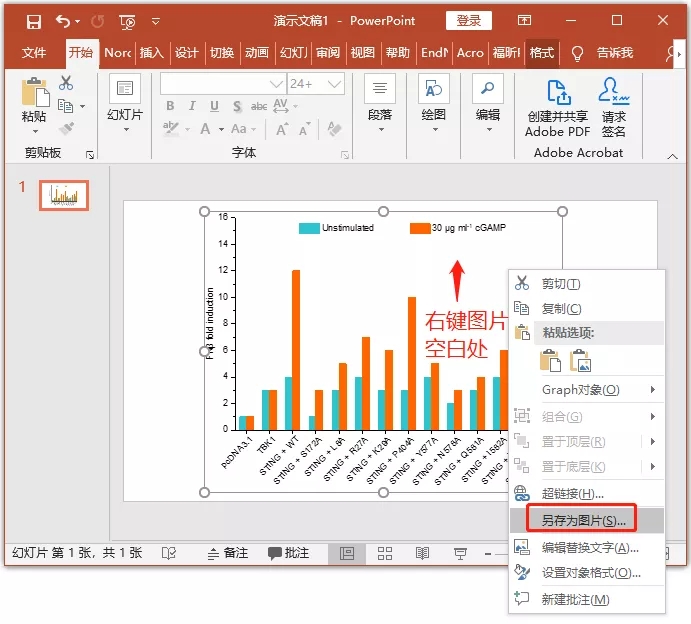Open the Find/Edit magnifier tool
691x624 pixels.
[x=487, y=90]
